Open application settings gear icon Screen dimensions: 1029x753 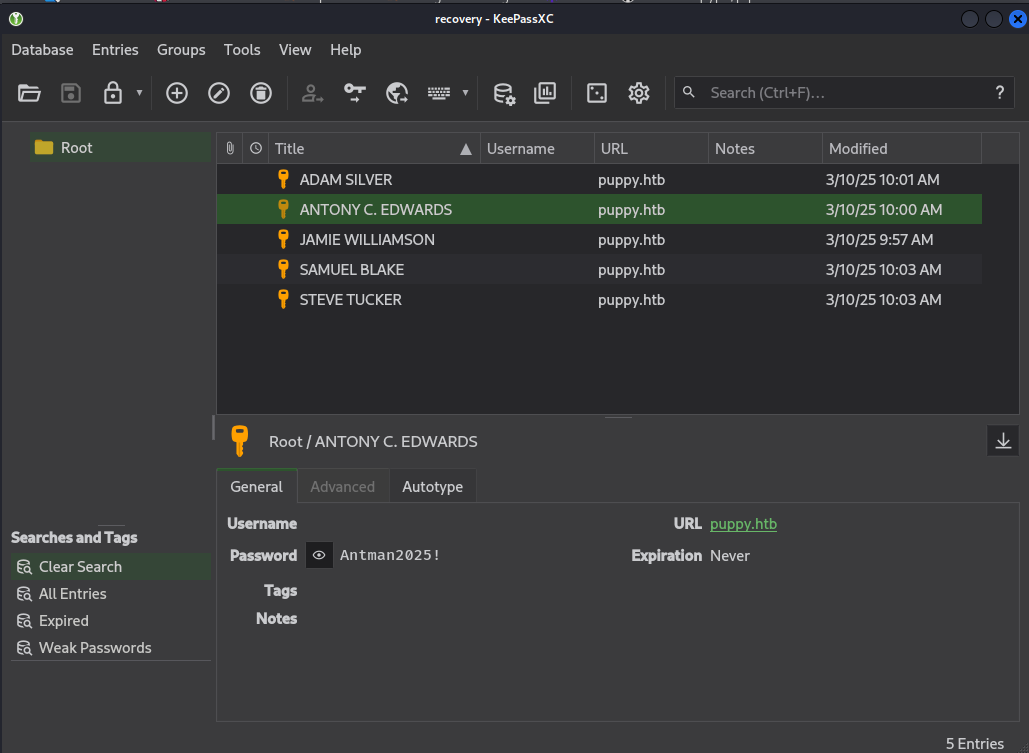[x=639, y=93]
